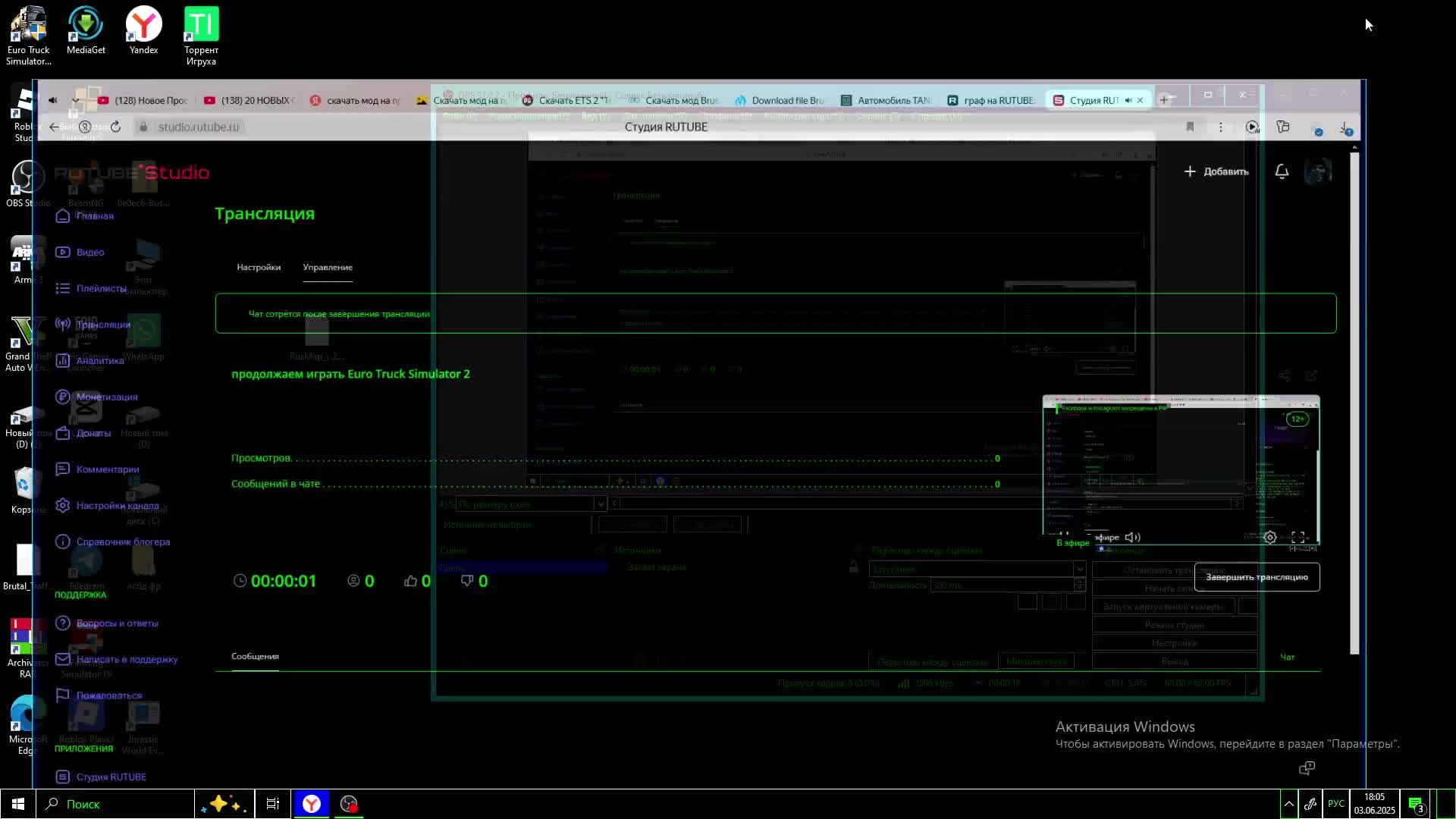This screenshot has width=1456, height=819.
Task: Open Yandex desktop shortcut
Action: (x=143, y=30)
